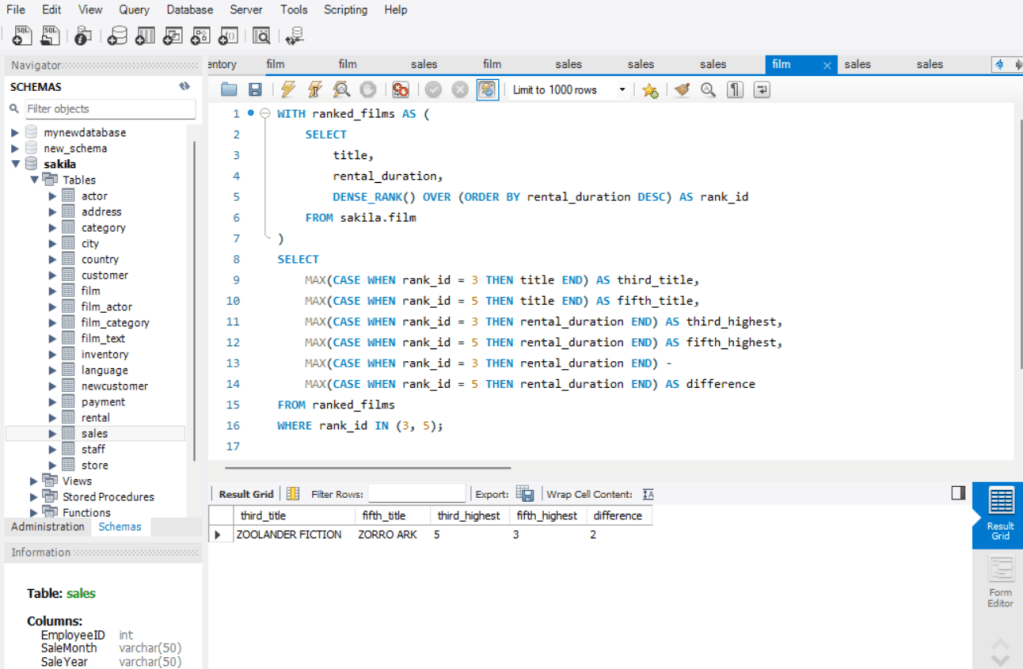This screenshot has height=669, width=1023.
Task: Expand the mynewdatabase schema
Action: tap(15, 132)
